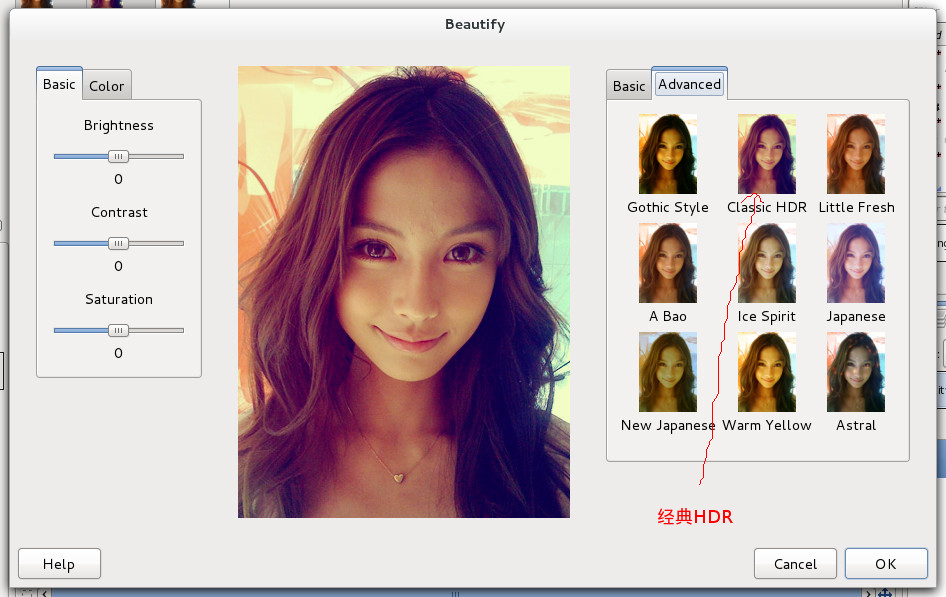Confirm changes with the OK button

[886, 564]
